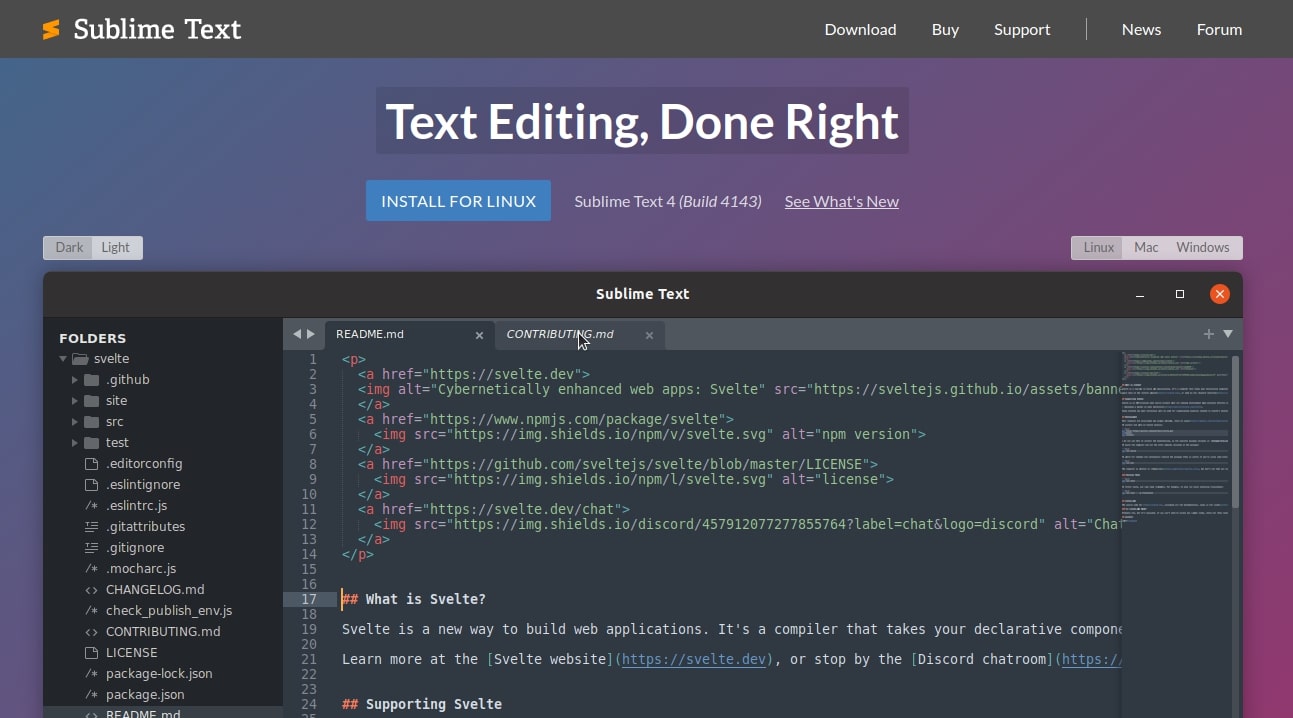1293x718 pixels.
Task: Collapse the svelte root folder
Action: coord(63,359)
